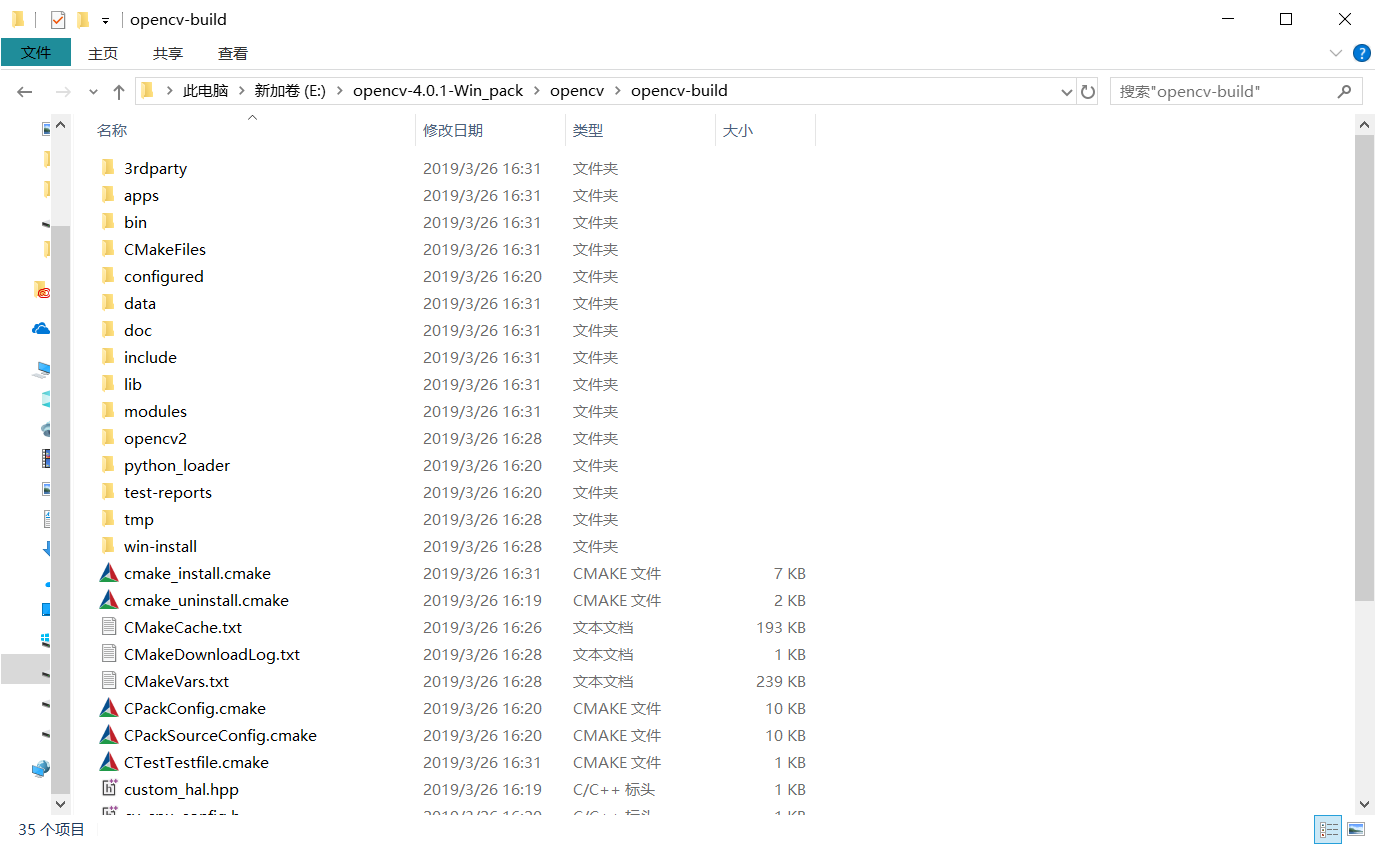Expand the address bar history dropdown
The height and width of the screenshot is (845, 1376).
pyautogui.click(x=1066, y=91)
